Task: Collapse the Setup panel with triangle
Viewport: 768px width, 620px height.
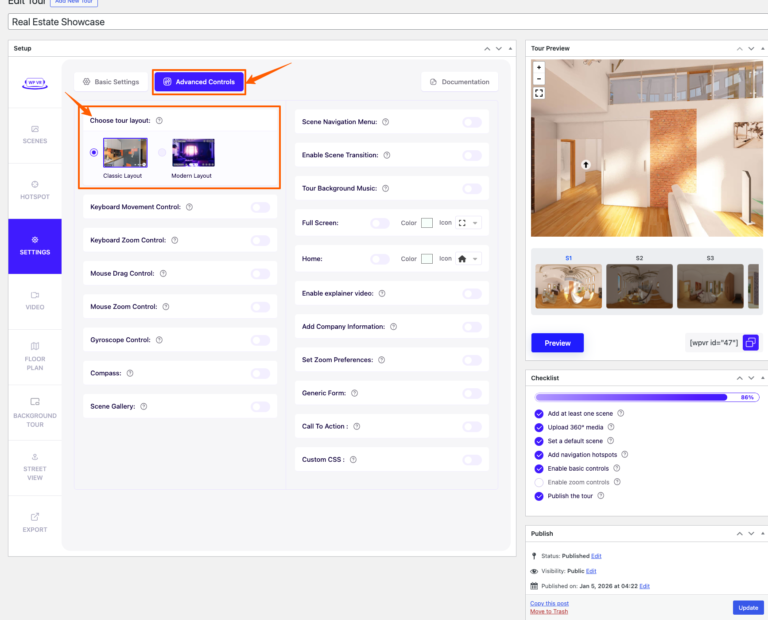Action: [x=510, y=48]
